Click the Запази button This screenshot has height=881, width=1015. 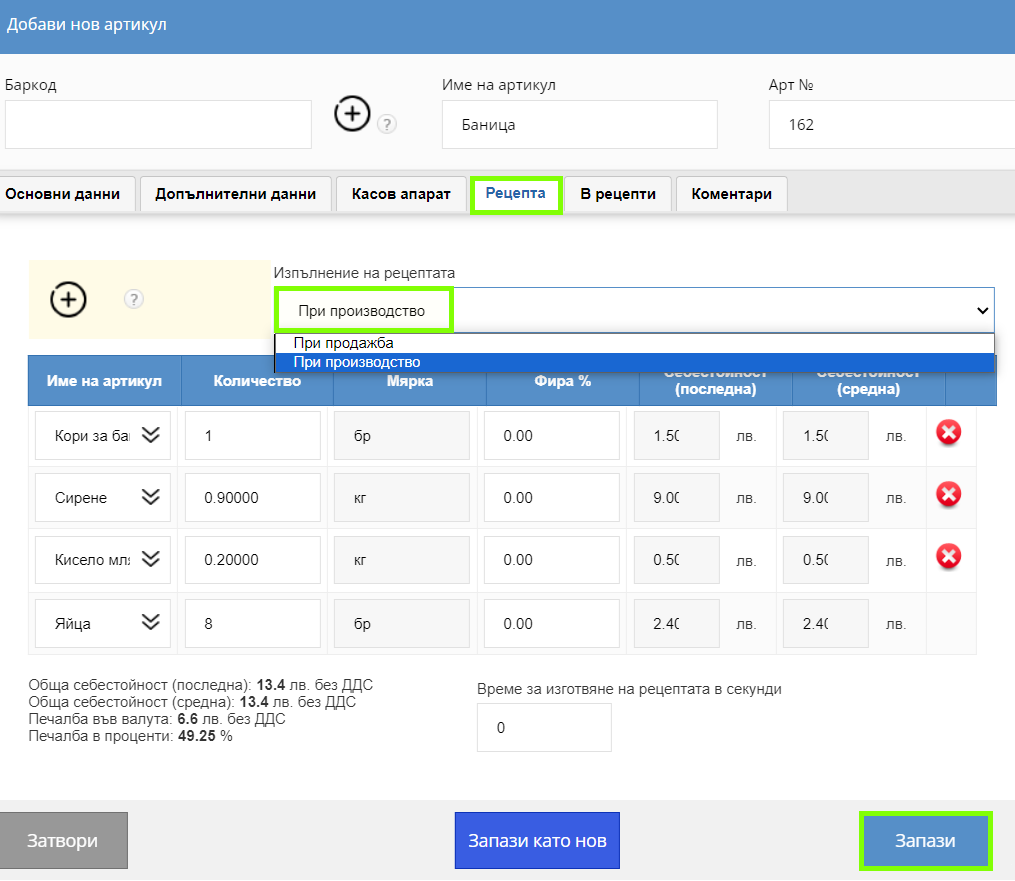(925, 840)
